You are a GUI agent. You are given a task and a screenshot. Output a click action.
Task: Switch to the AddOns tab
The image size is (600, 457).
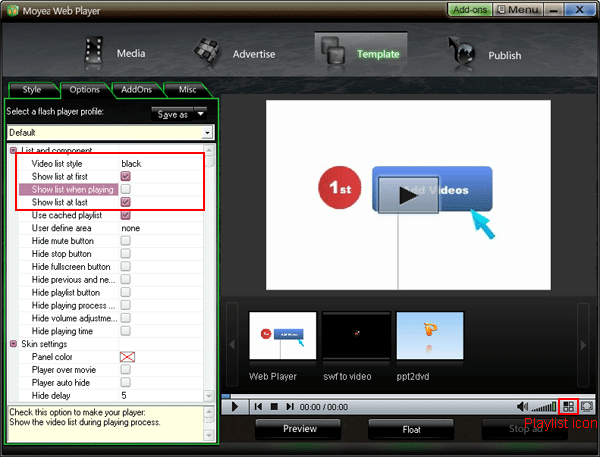tap(136, 90)
